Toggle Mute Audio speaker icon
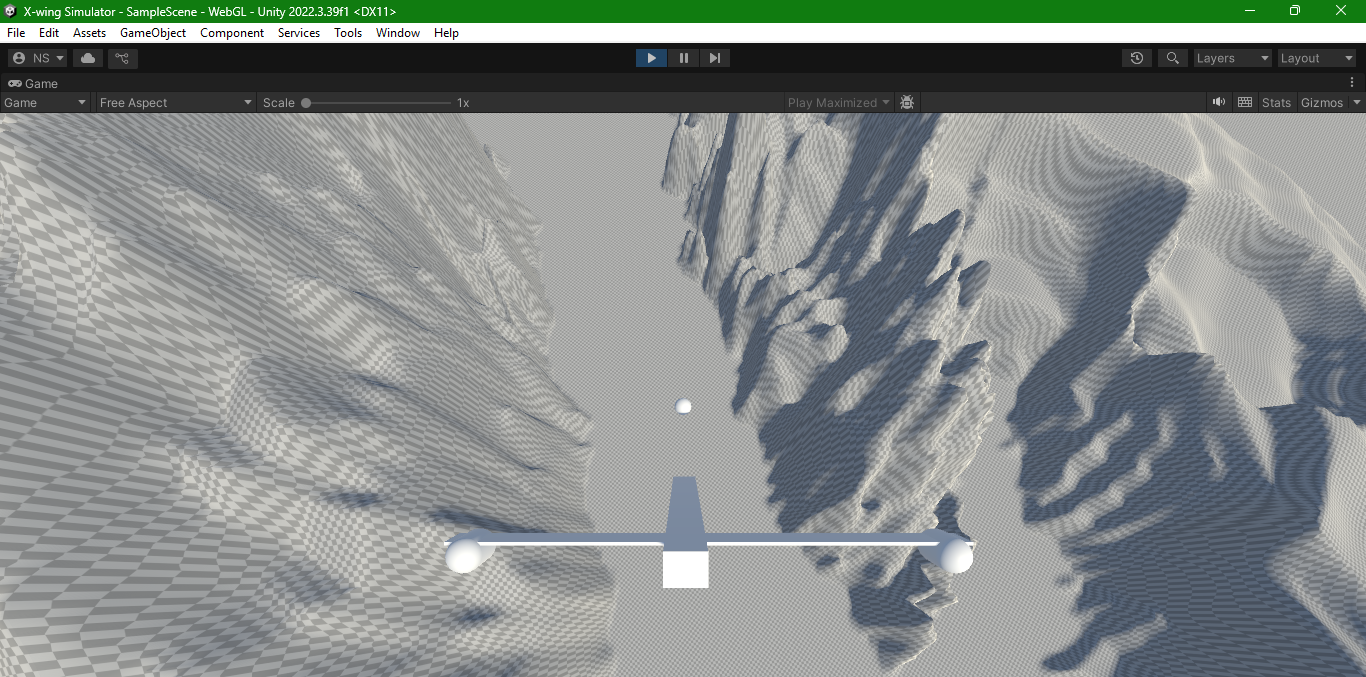 coord(1219,102)
